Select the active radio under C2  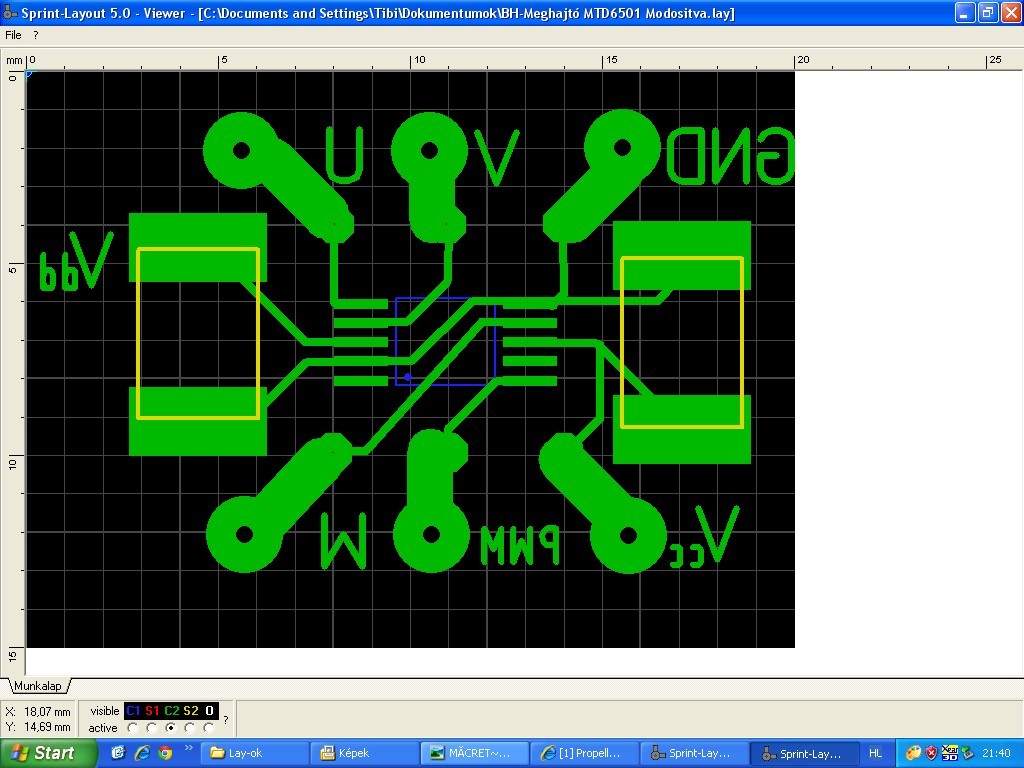tap(171, 728)
